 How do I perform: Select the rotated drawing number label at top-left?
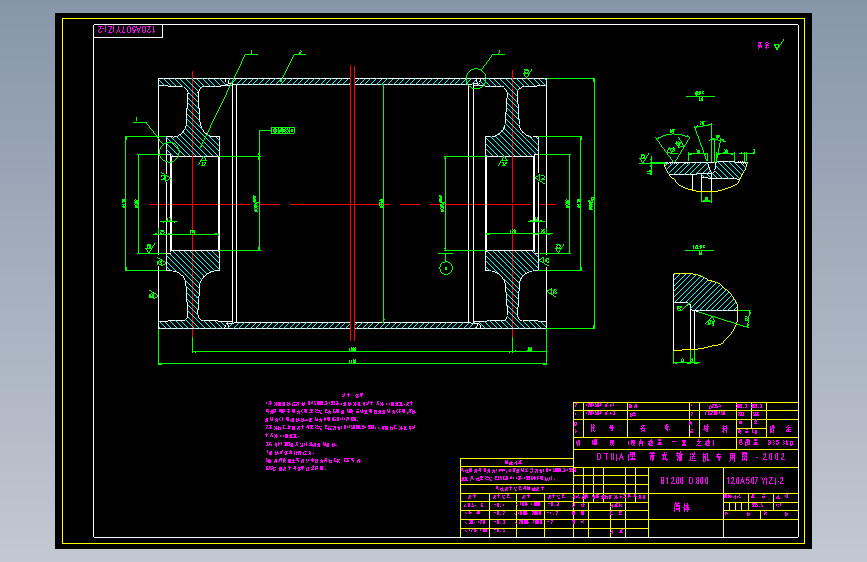pos(128,30)
